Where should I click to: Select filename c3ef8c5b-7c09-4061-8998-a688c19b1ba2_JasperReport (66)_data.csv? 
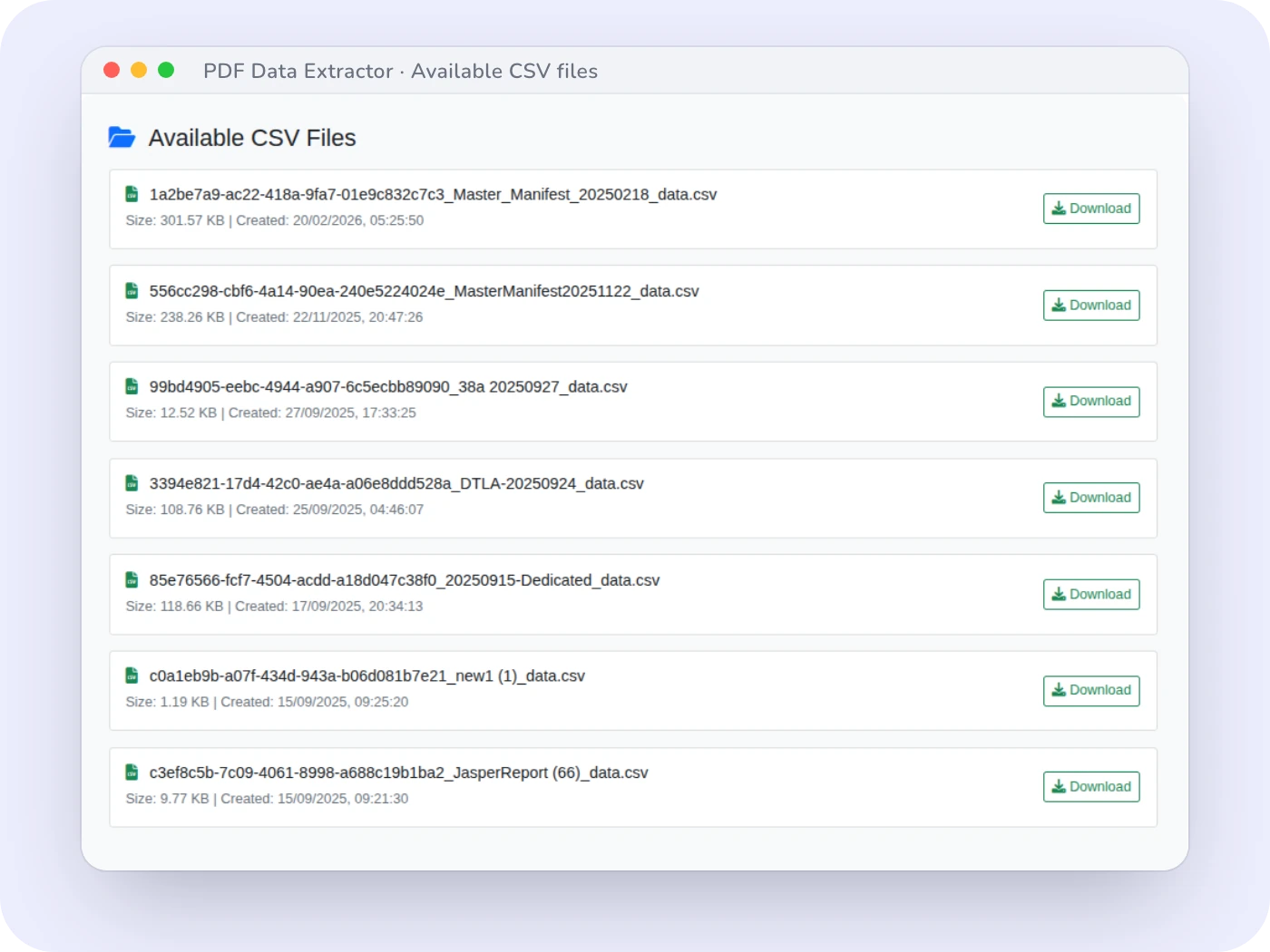[x=398, y=773]
